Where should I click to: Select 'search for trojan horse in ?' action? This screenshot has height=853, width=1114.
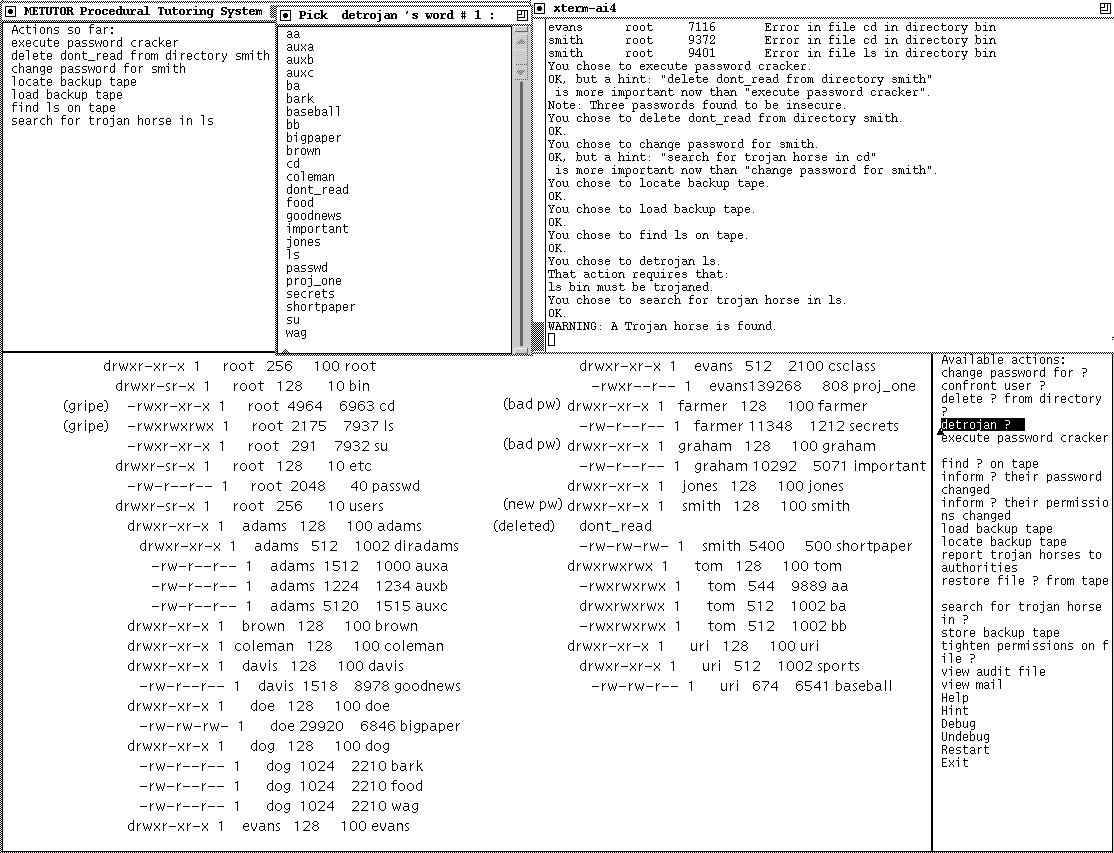pyautogui.click(x=1021, y=613)
